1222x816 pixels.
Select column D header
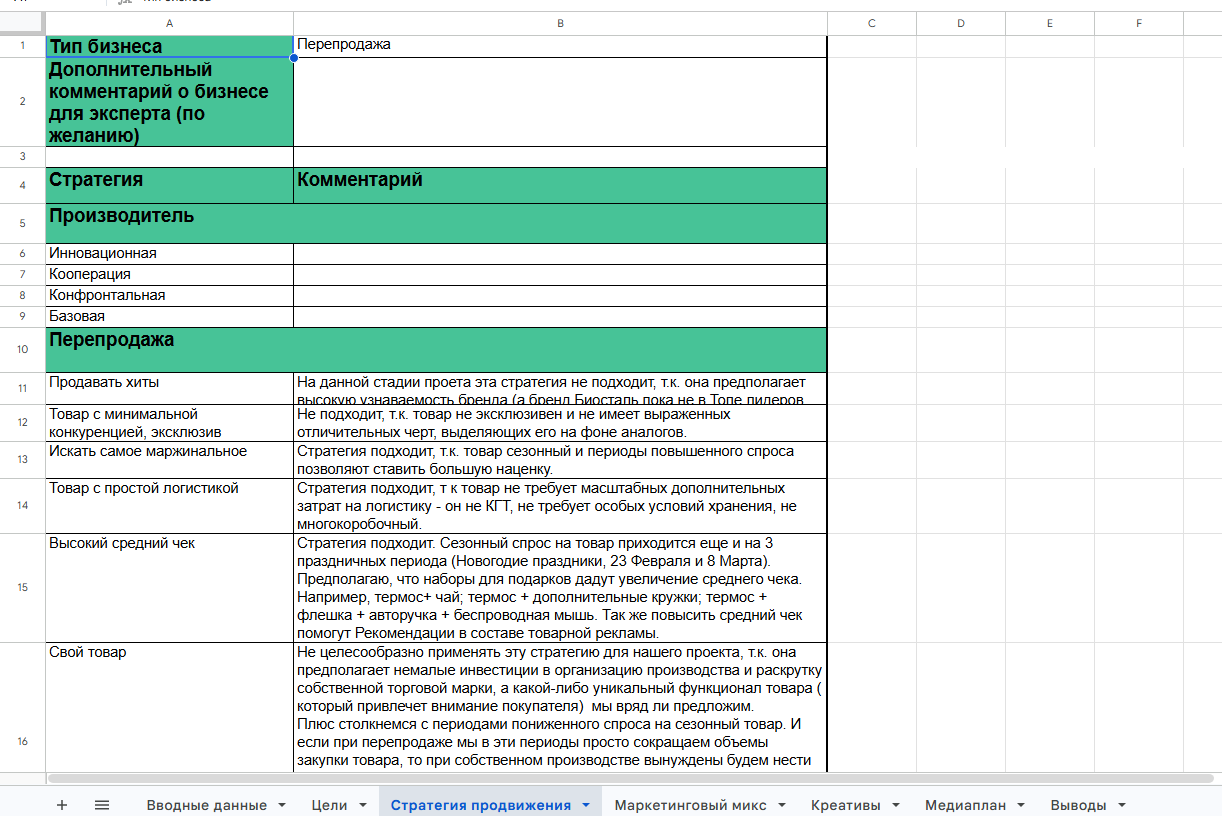(960, 23)
